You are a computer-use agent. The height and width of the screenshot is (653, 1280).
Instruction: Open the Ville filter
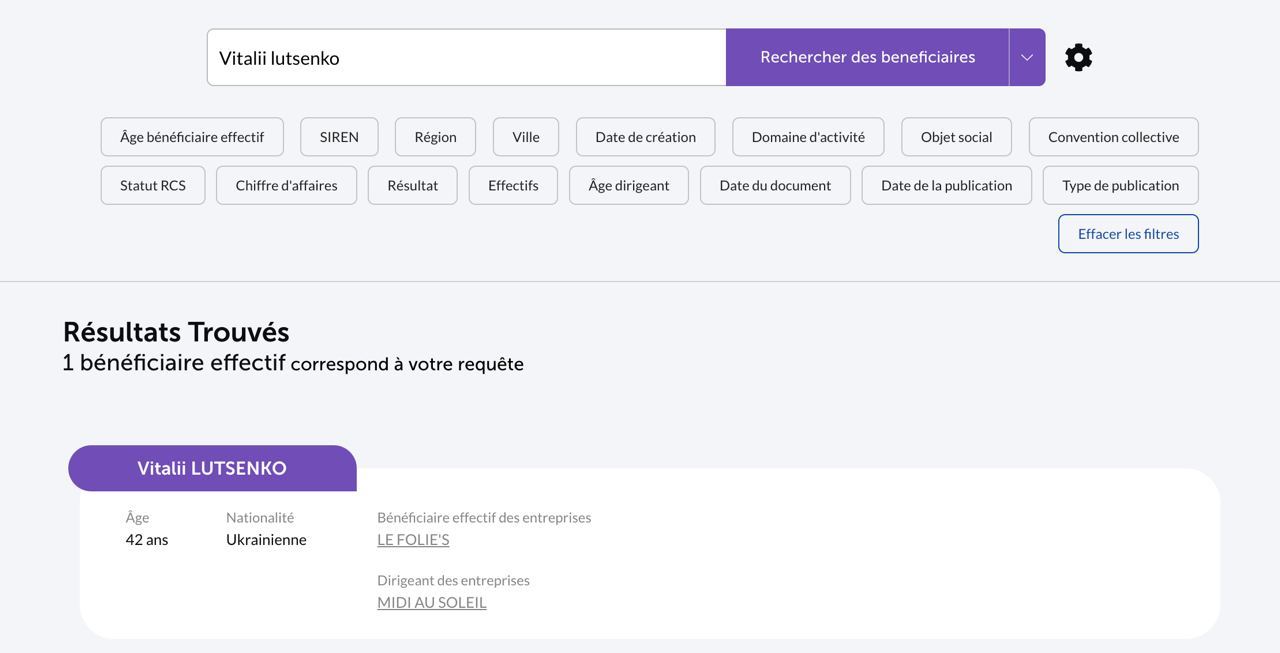526,137
